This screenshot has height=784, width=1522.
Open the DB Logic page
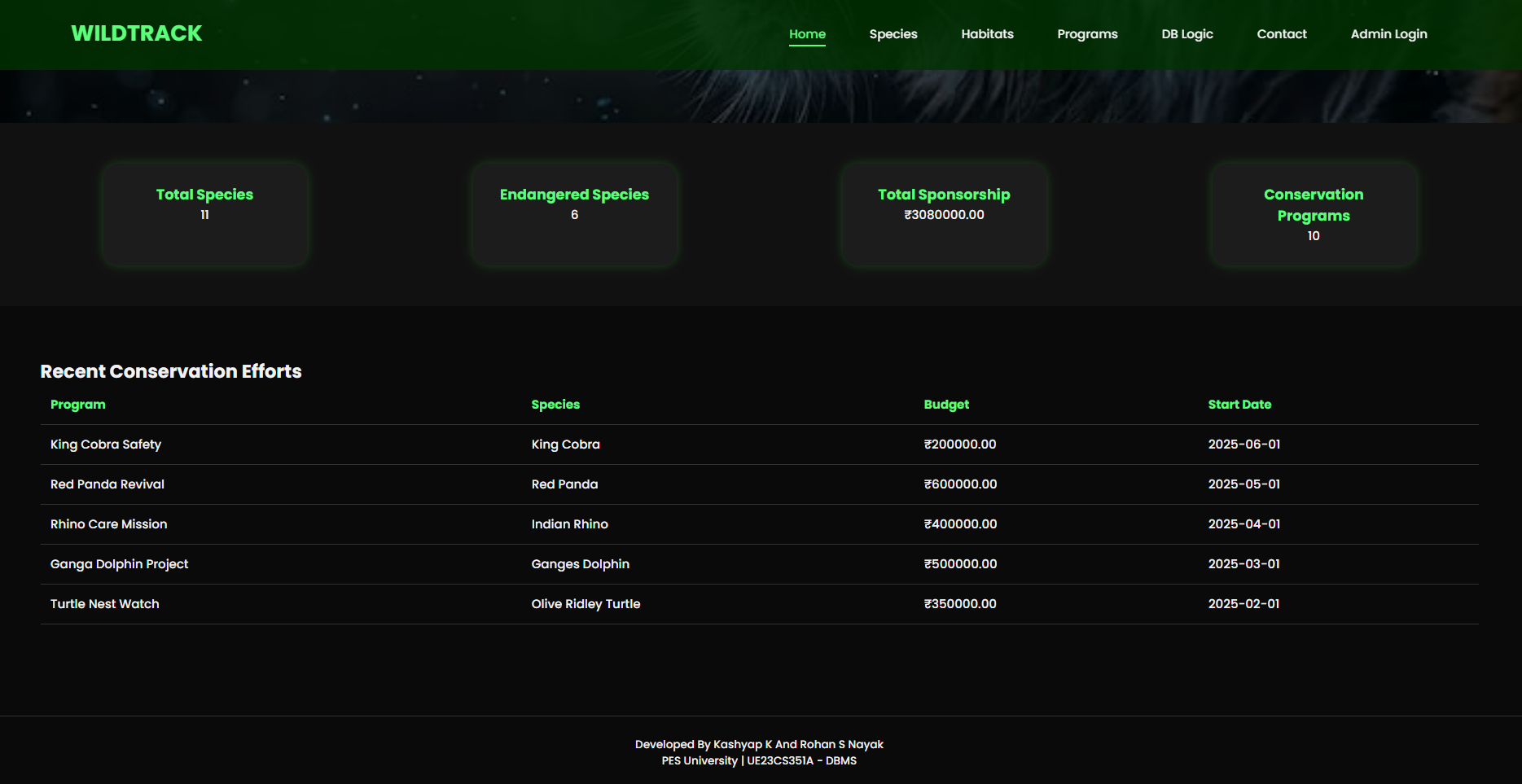pos(1187,34)
